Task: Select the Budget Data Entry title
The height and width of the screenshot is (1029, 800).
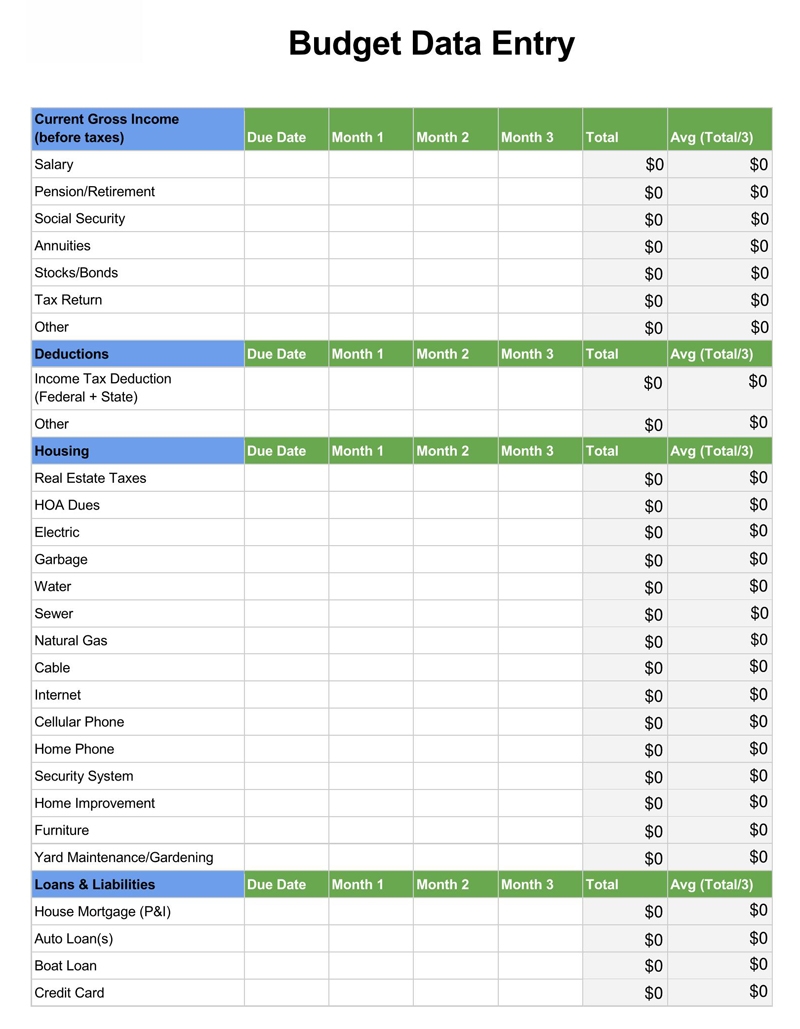Action: click(431, 44)
